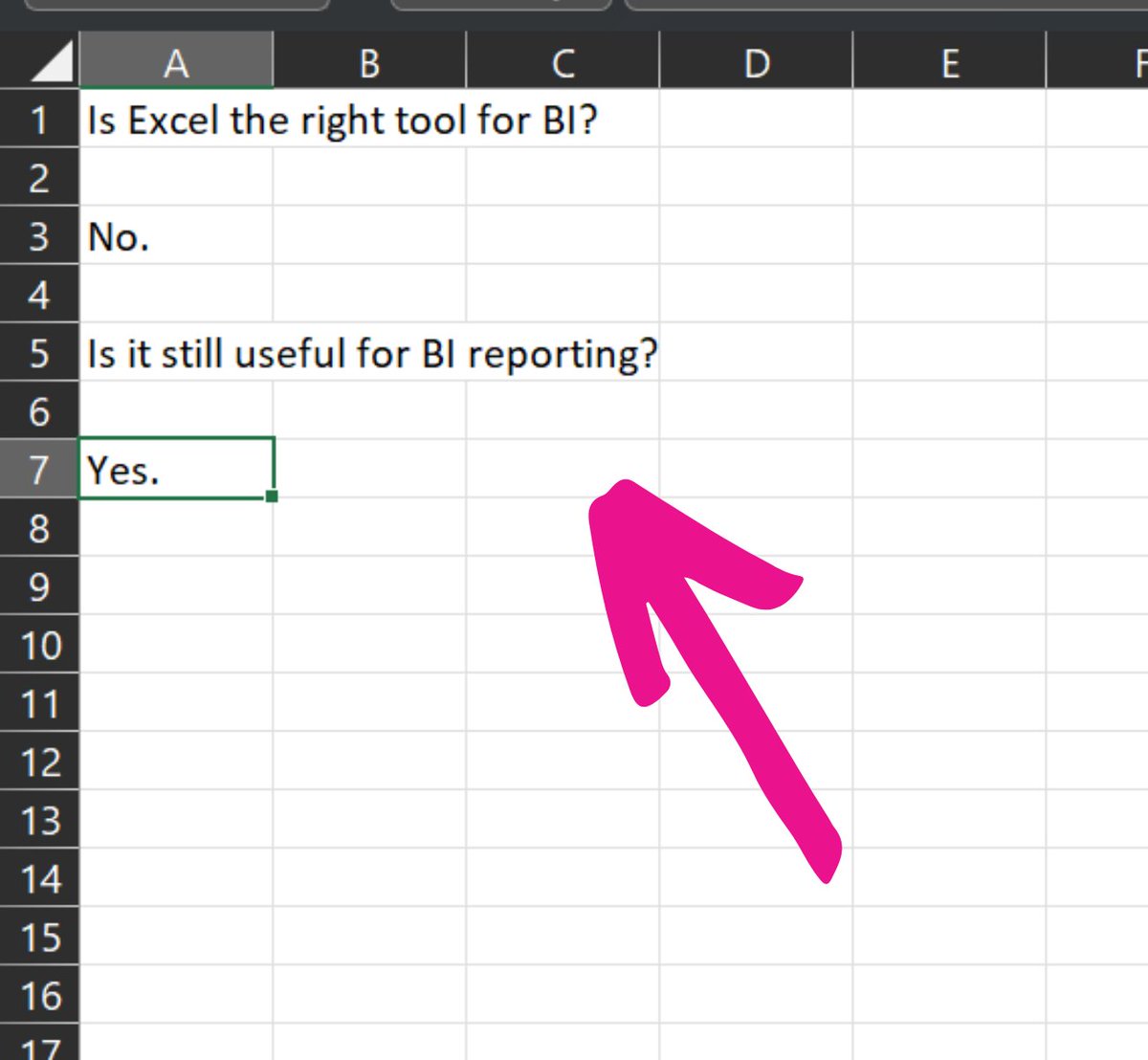Image resolution: width=1148 pixels, height=1060 pixels.
Task: Click the fill handle on cell A7
Action: pyautogui.click(x=271, y=496)
